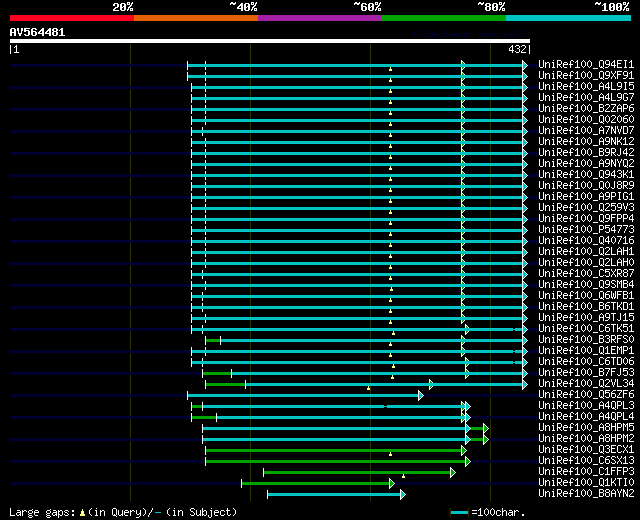Click the UniRef100_C6TK51 label

click(586, 329)
